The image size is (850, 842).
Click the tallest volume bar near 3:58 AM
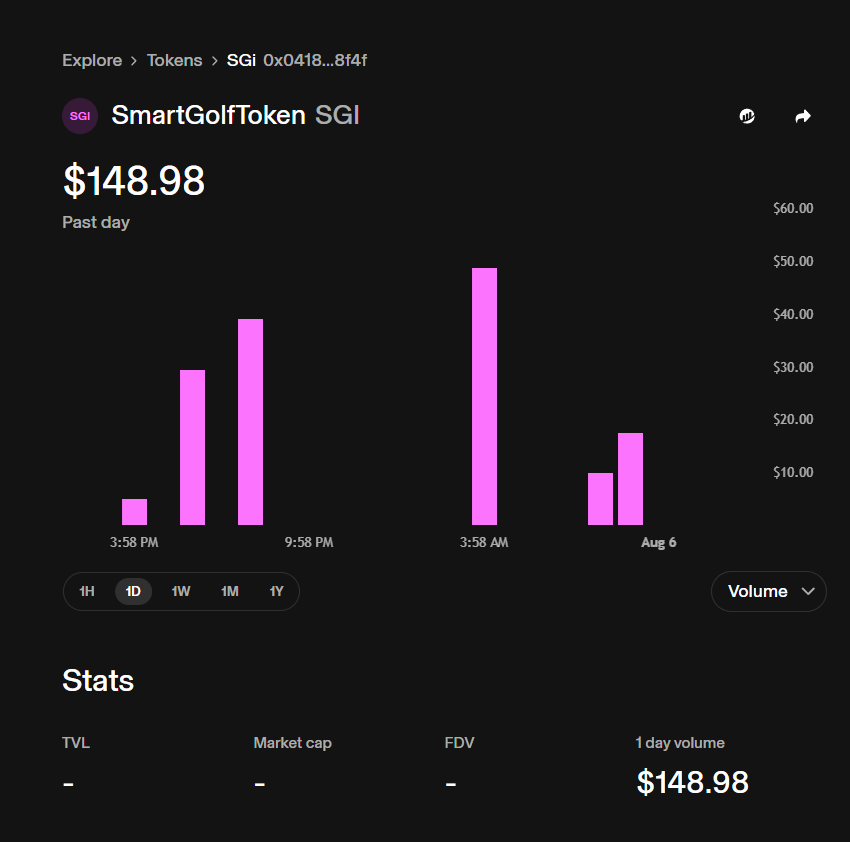click(x=484, y=396)
